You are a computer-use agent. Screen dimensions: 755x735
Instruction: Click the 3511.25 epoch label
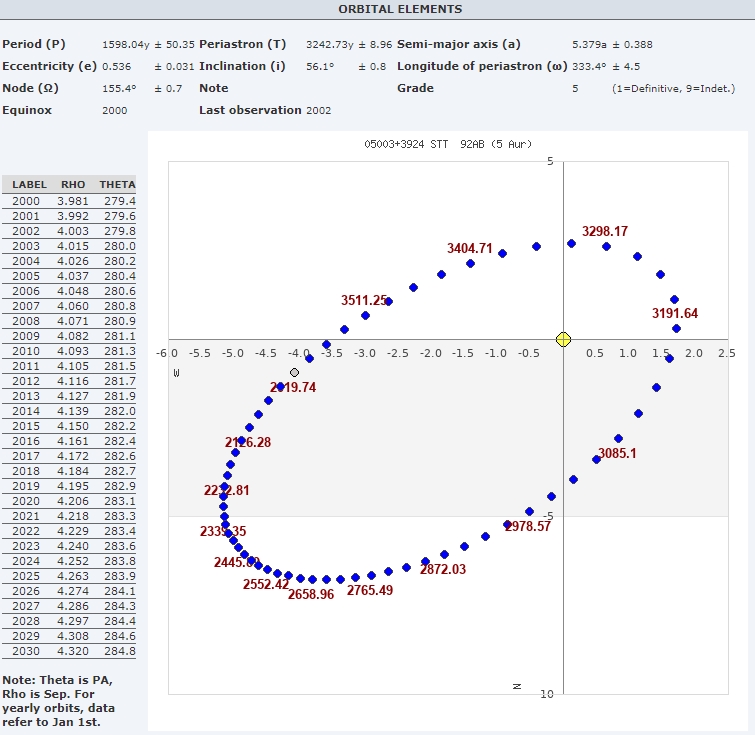pyautogui.click(x=364, y=300)
